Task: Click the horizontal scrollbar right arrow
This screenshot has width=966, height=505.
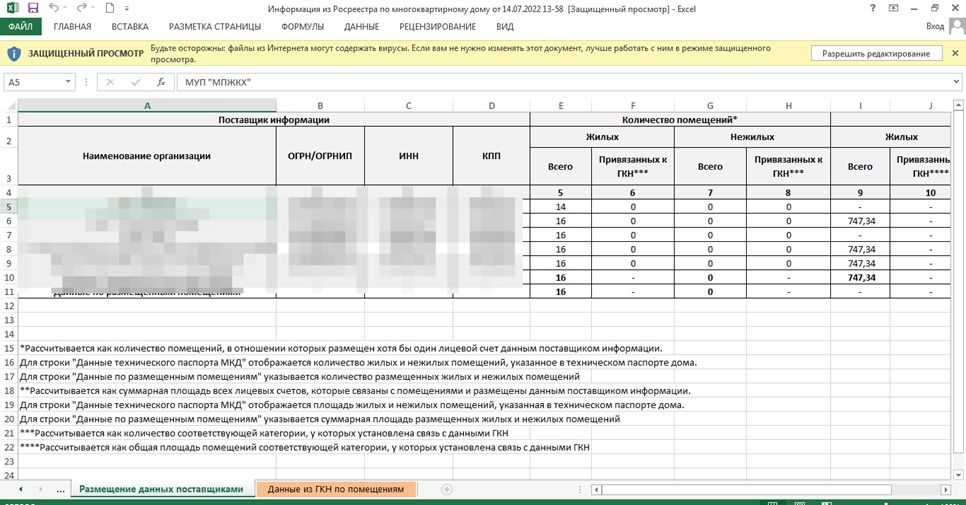Action: (x=946, y=490)
